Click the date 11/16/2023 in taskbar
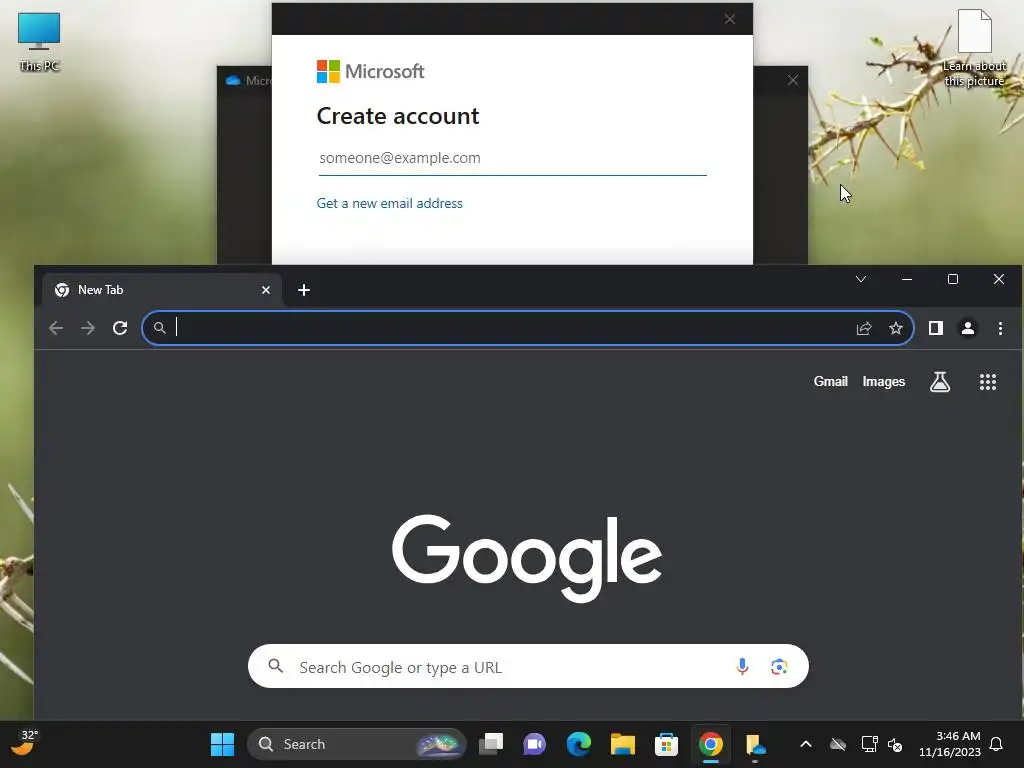Screen dimensions: 1024x768 pyautogui.click(x=950, y=752)
